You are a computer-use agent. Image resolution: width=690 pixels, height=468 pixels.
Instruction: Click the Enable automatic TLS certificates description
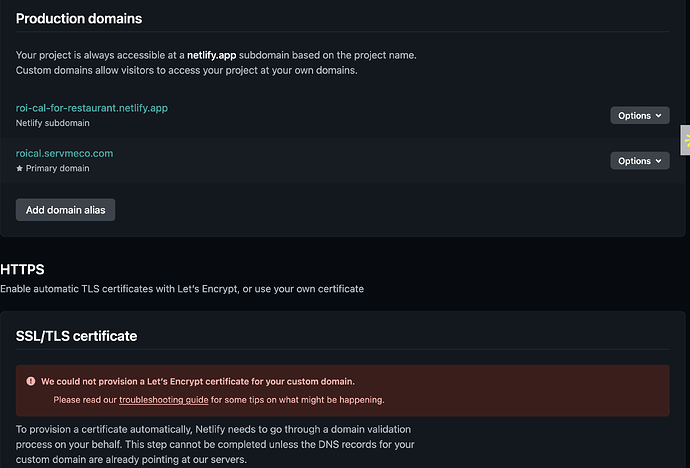[x=182, y=289]
